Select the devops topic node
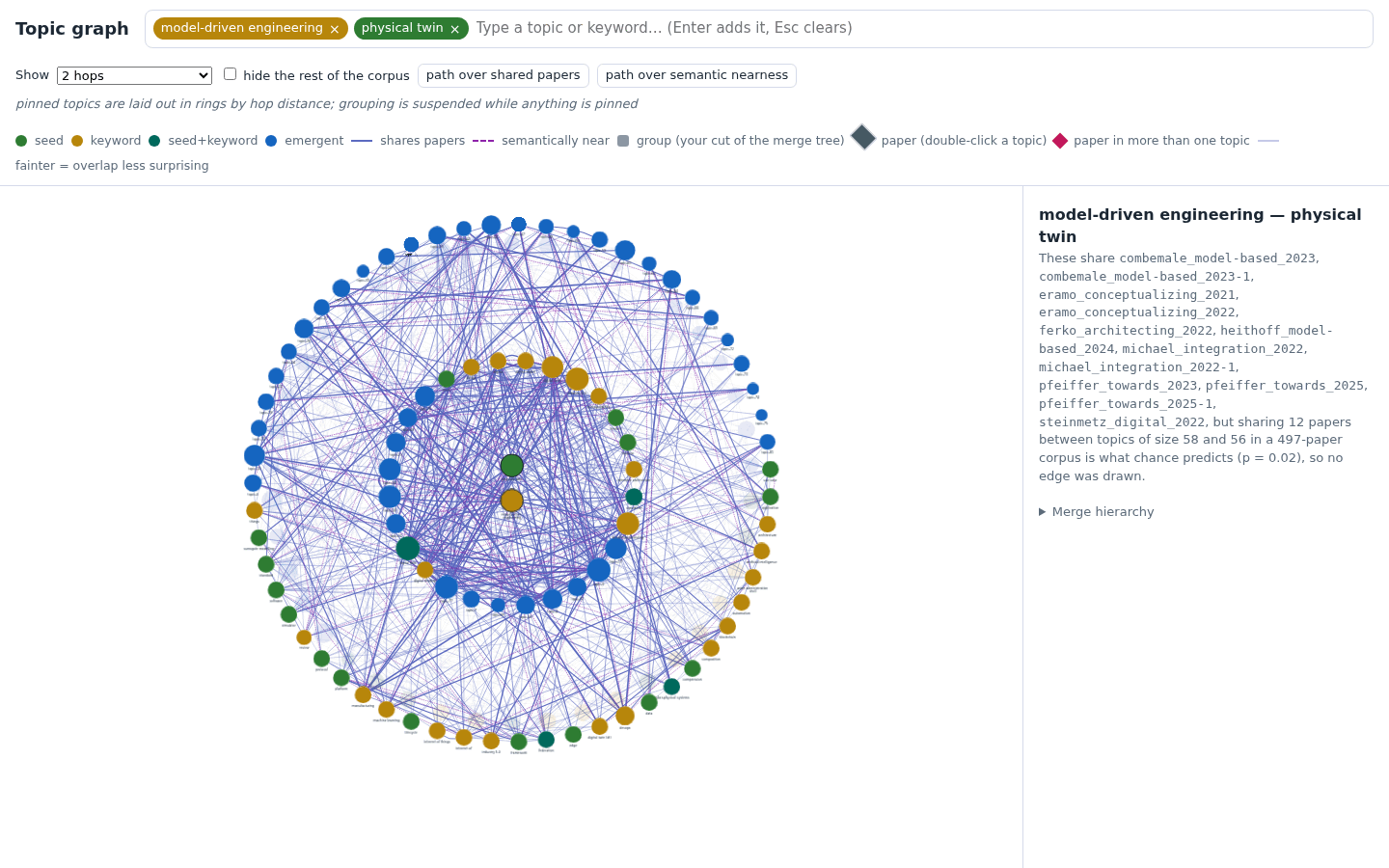The image size is (1389, 868). click(625, 716)
